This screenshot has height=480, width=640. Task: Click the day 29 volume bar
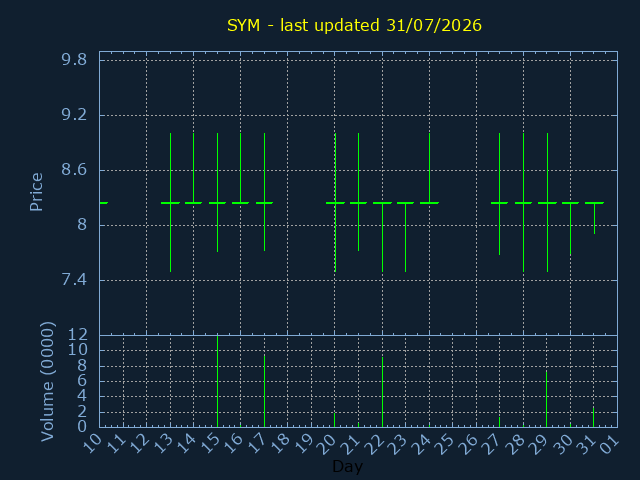tap(547, 398)
